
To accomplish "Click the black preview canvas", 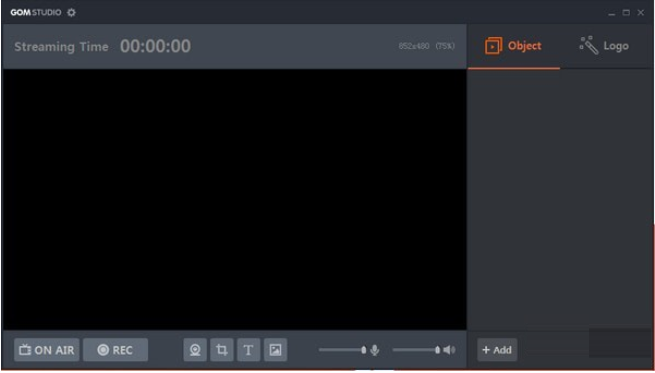I will click(234, 200).
